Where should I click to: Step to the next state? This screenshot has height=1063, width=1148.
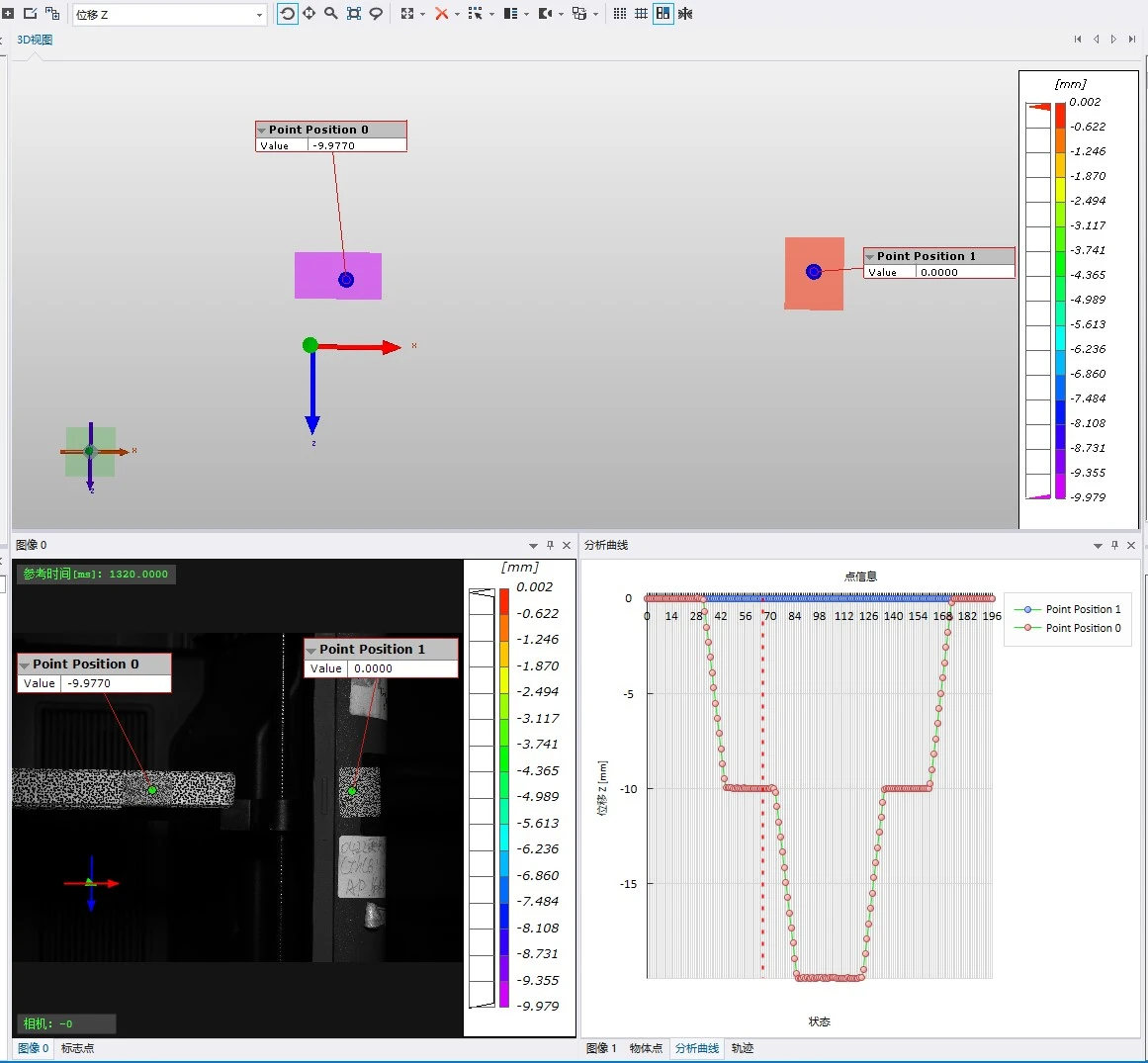(x=1113, y=40)
